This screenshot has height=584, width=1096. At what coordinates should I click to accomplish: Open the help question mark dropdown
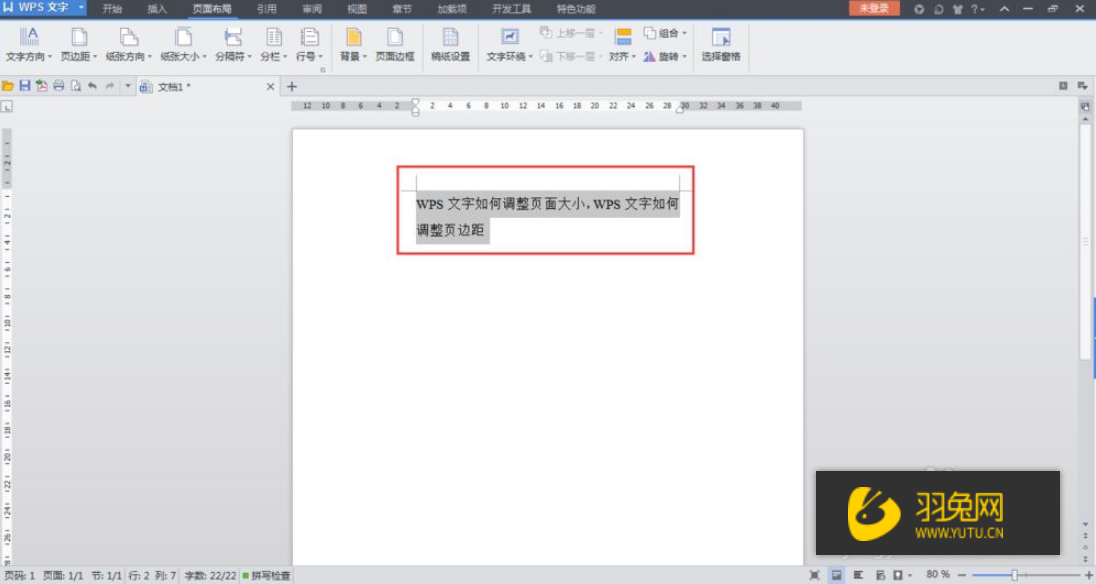pyautogui.click(x=978, y=9)
